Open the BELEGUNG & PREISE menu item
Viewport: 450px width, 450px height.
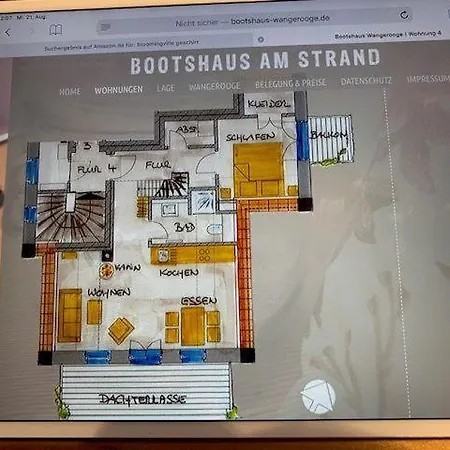coord(291,83)
